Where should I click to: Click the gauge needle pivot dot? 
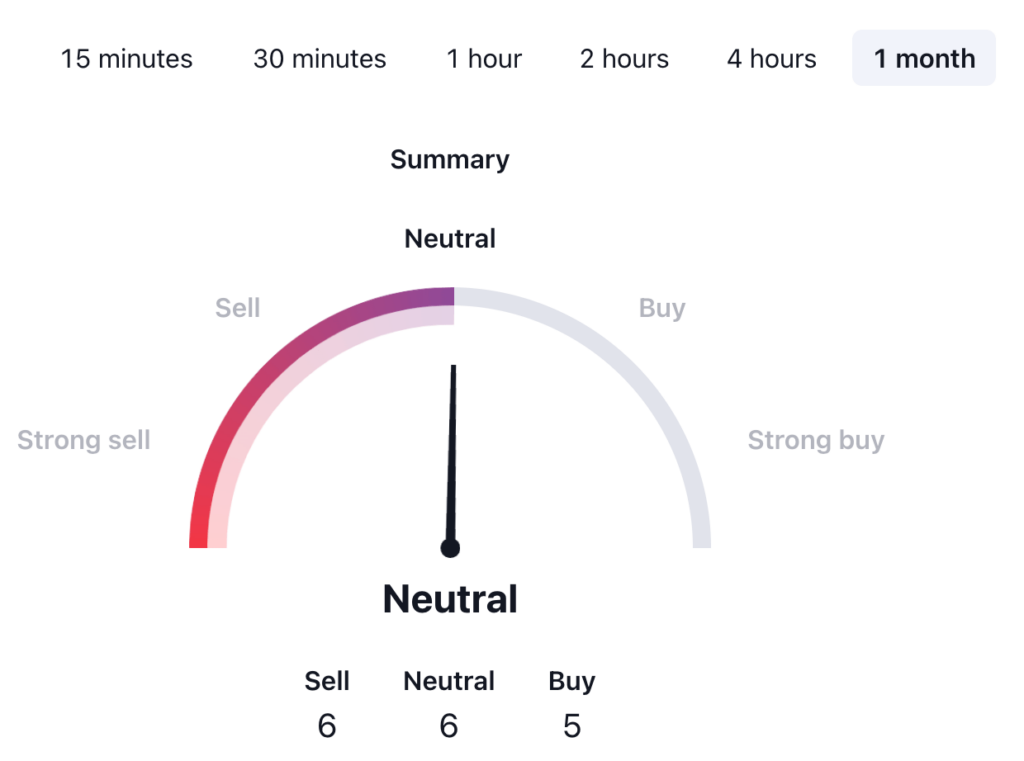450,548
